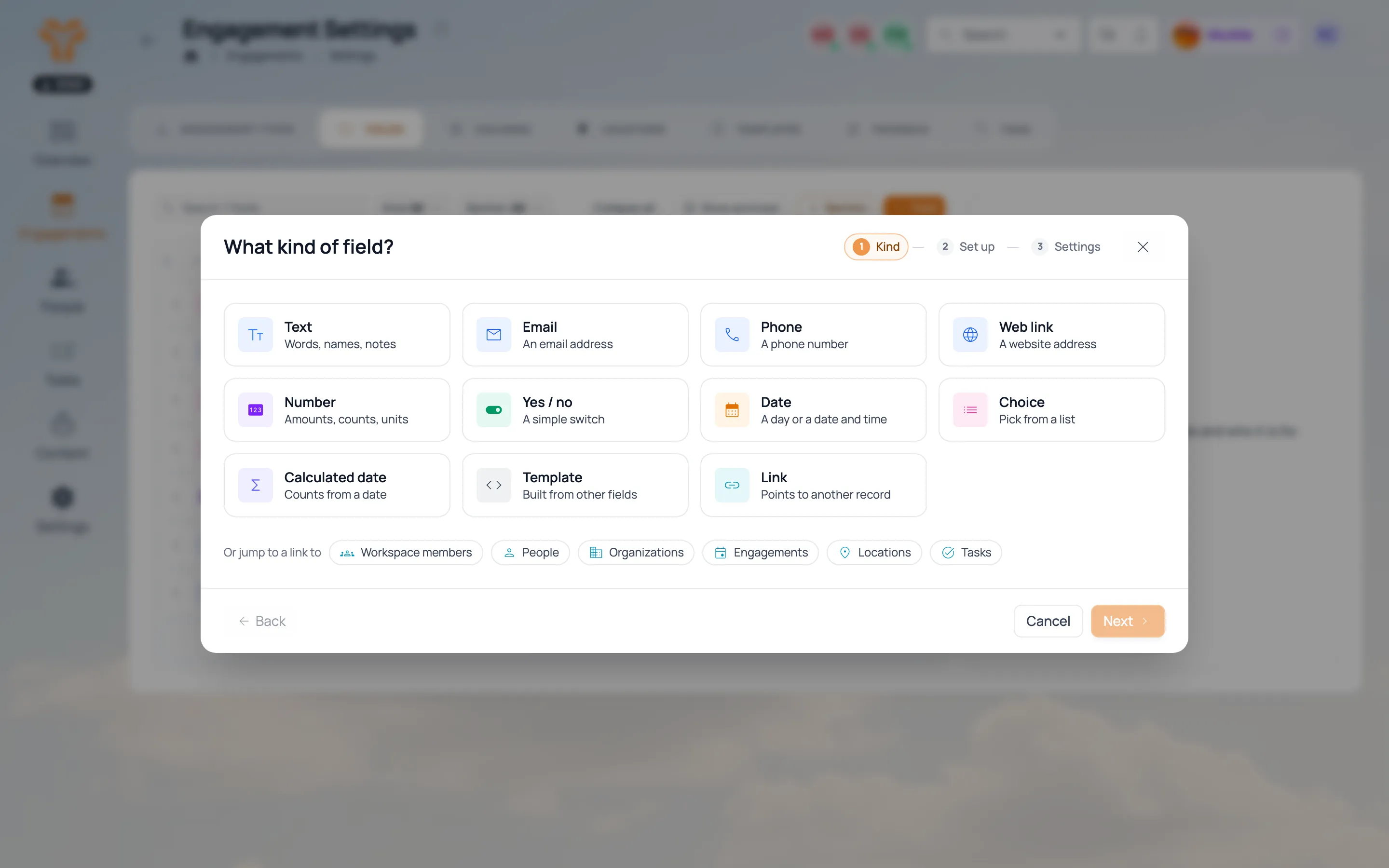
Task: Choose the Yes / no switch icon
Action: click(x=493, y=410)
